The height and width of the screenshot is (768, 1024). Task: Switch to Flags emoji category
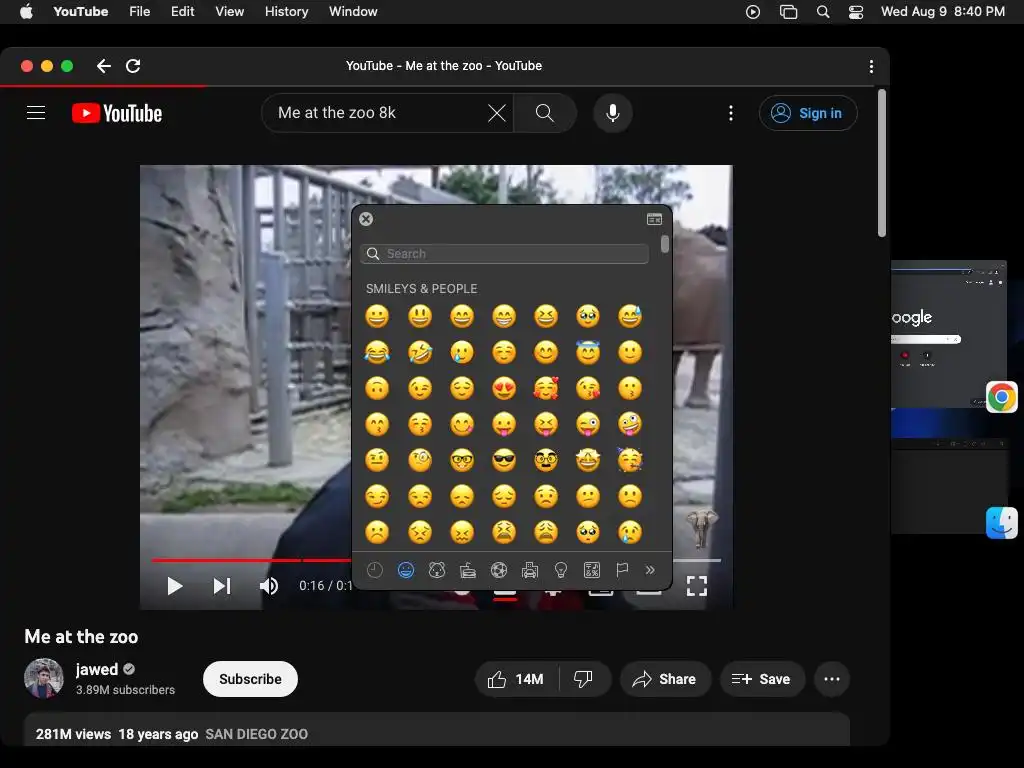(x=622, y=570)
